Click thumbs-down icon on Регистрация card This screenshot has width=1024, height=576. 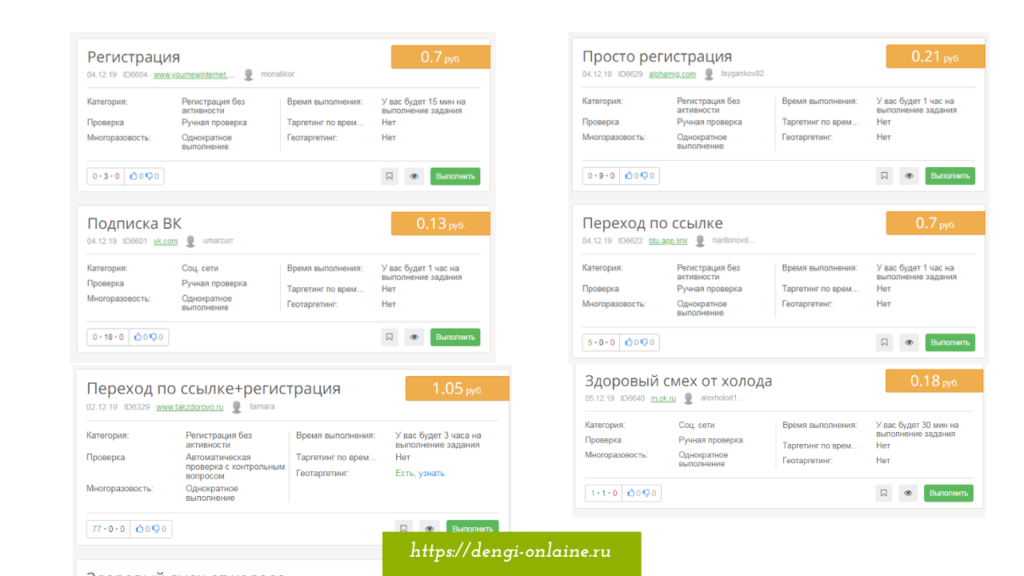click(x=149, y=176)
